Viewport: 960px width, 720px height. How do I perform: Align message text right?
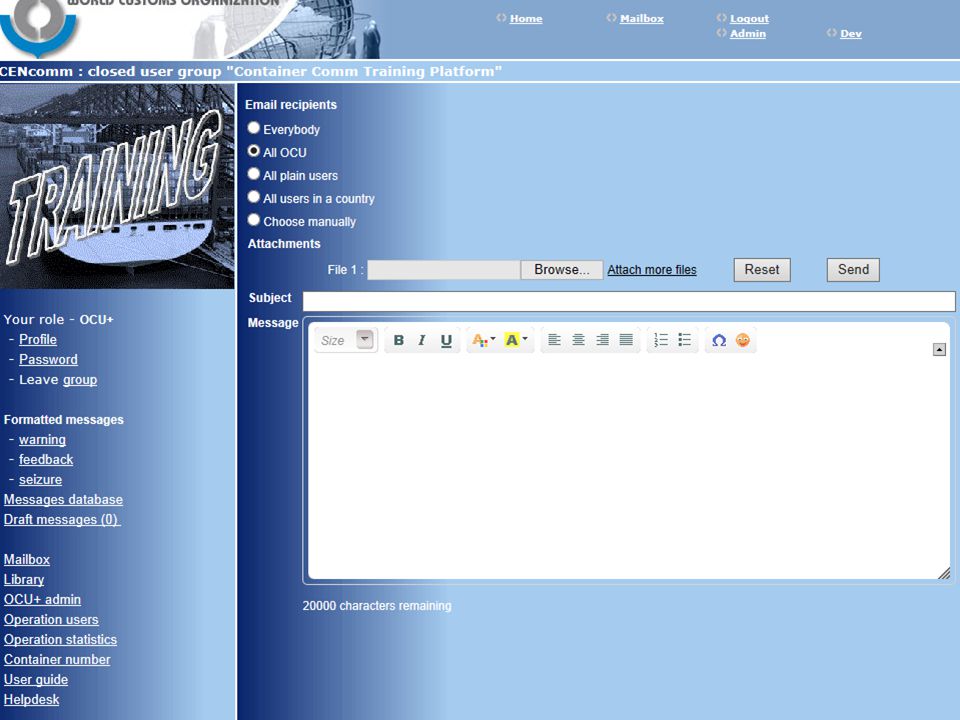tap(602, 340)
